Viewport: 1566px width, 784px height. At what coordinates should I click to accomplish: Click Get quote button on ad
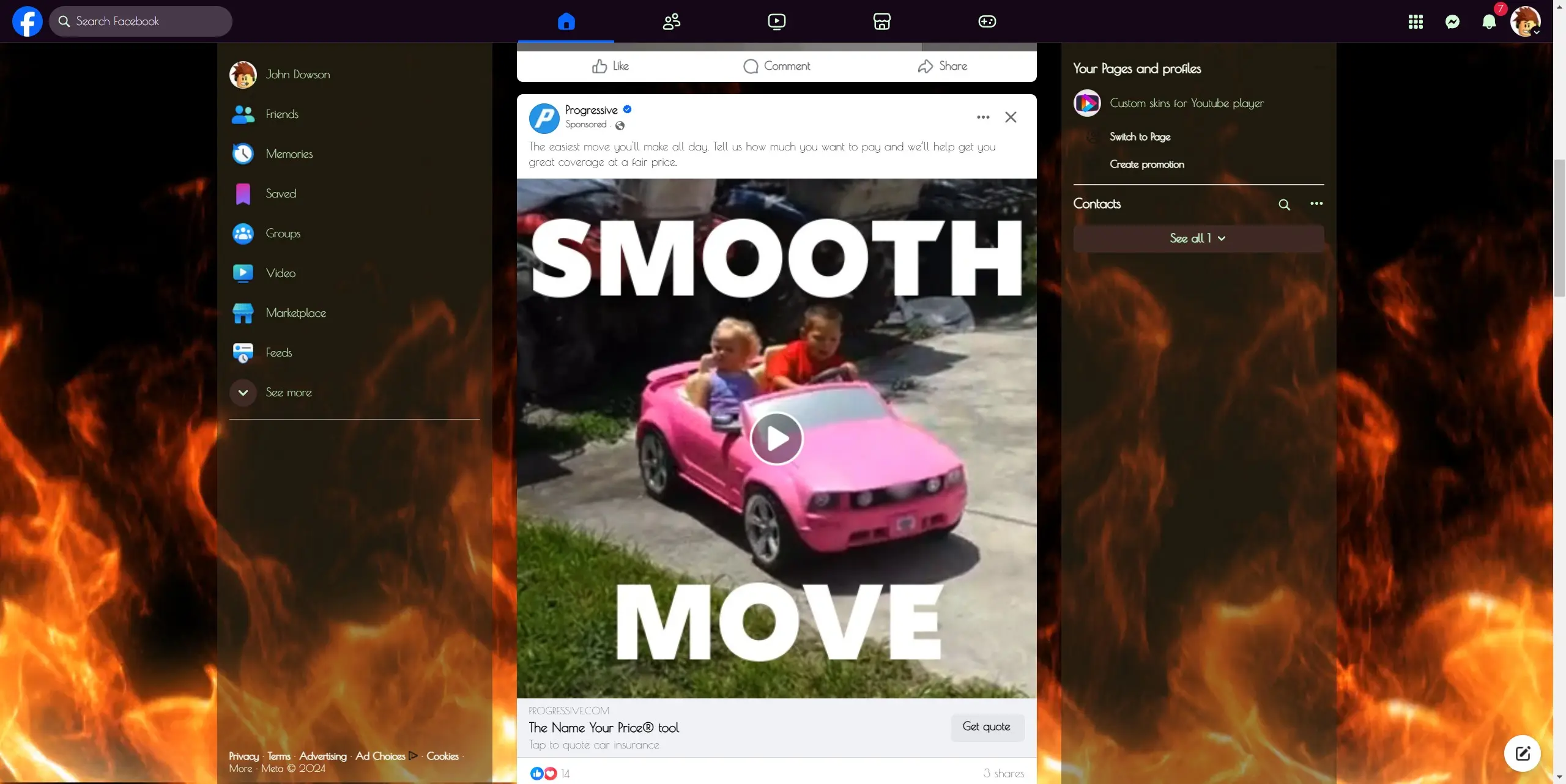[x=986, y=727]
